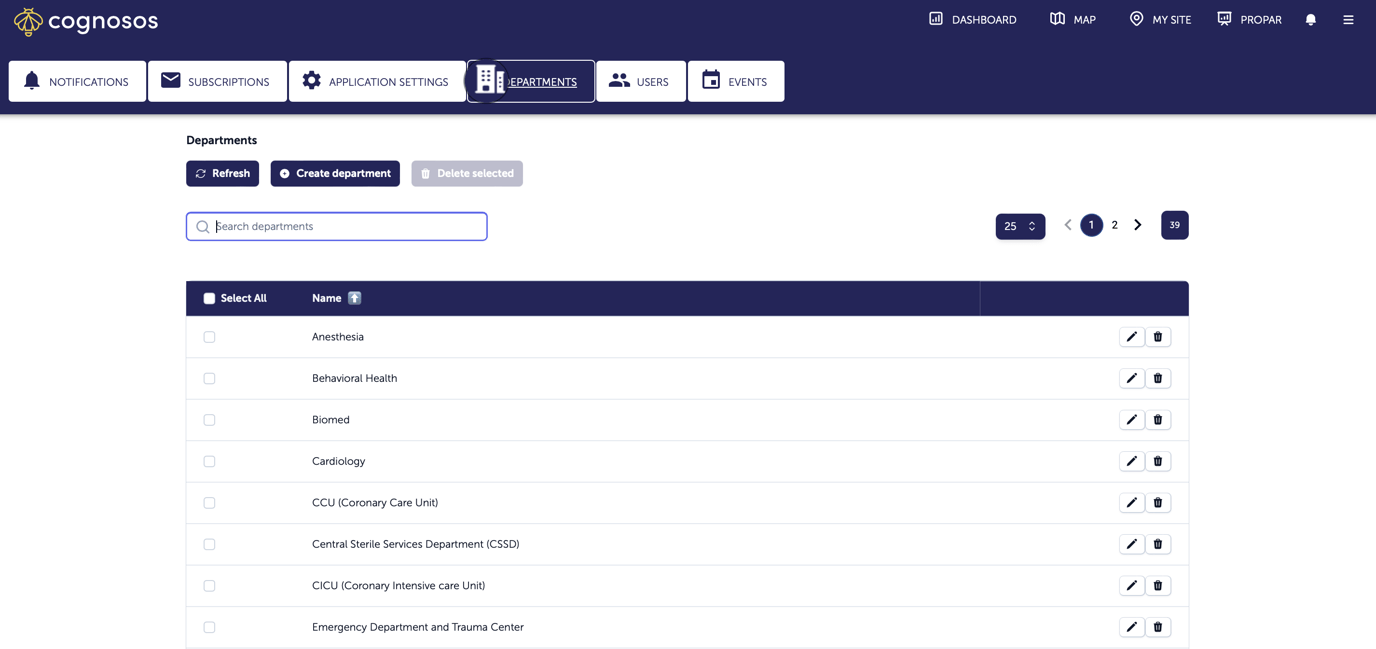1376x649 pixels.
Task: Check the Emergency Department row checkbox
Action: point(209,628)
